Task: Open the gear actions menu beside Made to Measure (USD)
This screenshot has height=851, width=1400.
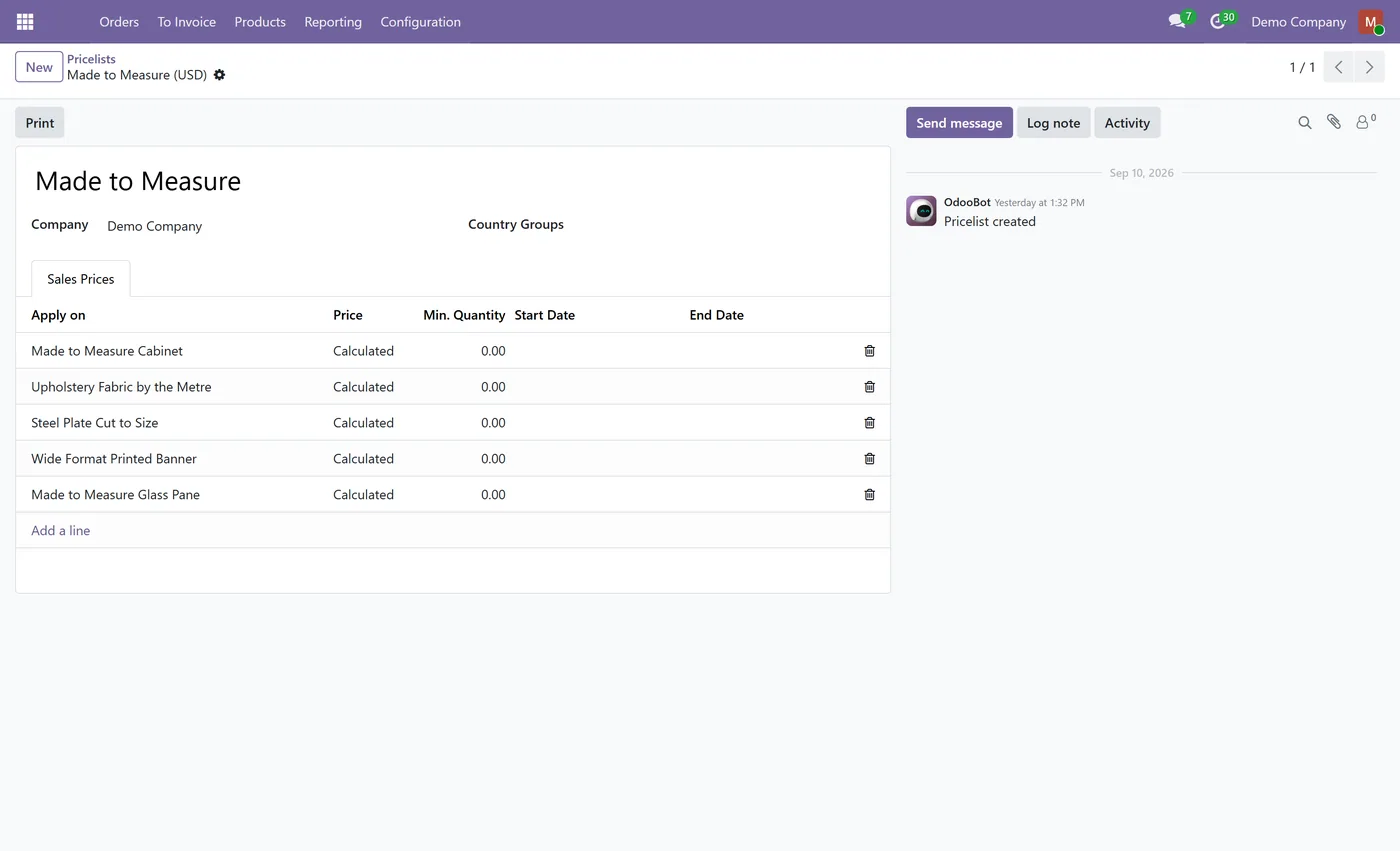Action: [x=220, y=75]
